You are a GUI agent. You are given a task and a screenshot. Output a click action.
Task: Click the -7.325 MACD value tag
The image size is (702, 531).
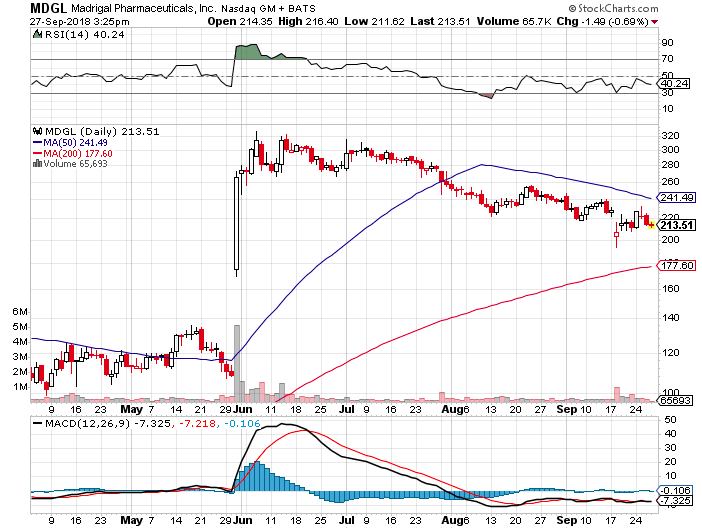676,501
